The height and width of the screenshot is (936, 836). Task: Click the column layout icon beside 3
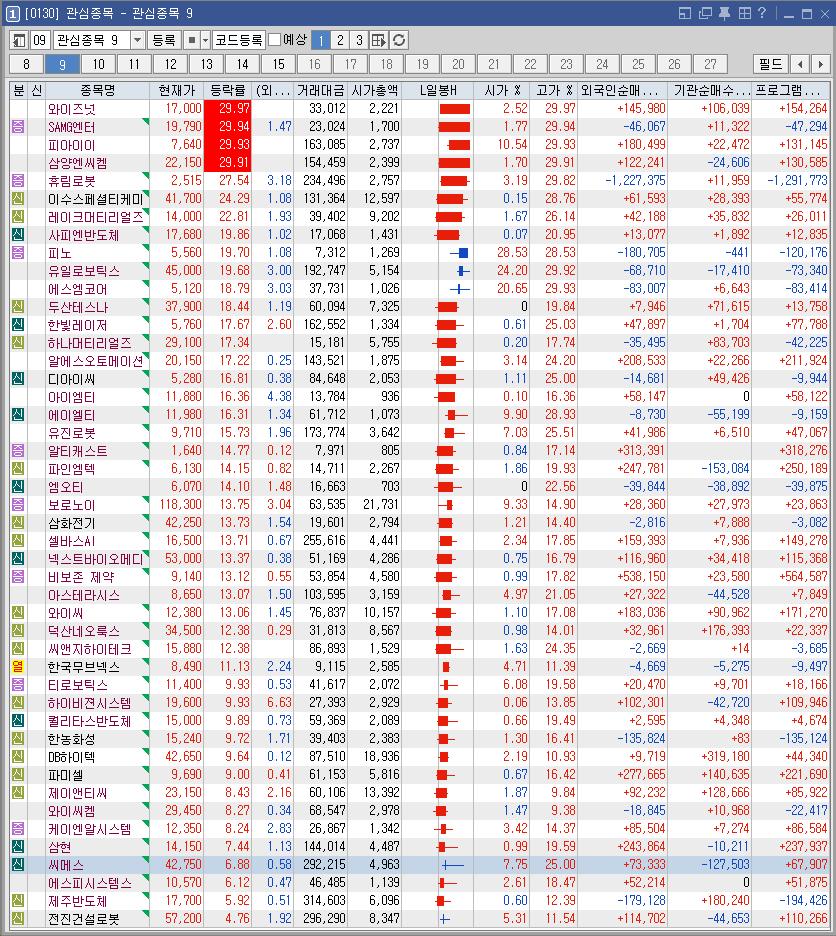[379, 40]
